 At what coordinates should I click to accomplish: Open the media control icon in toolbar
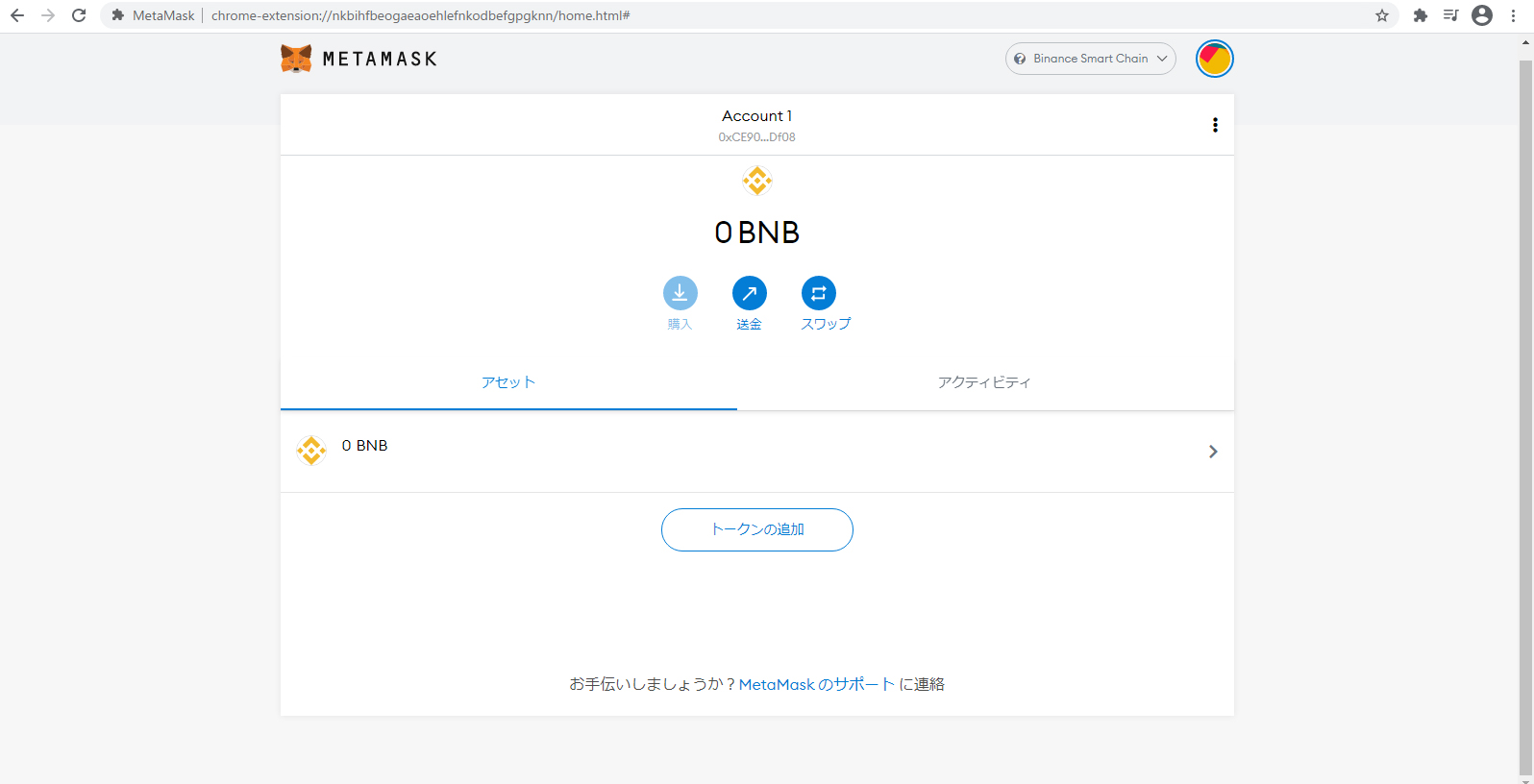point(1451,15)
